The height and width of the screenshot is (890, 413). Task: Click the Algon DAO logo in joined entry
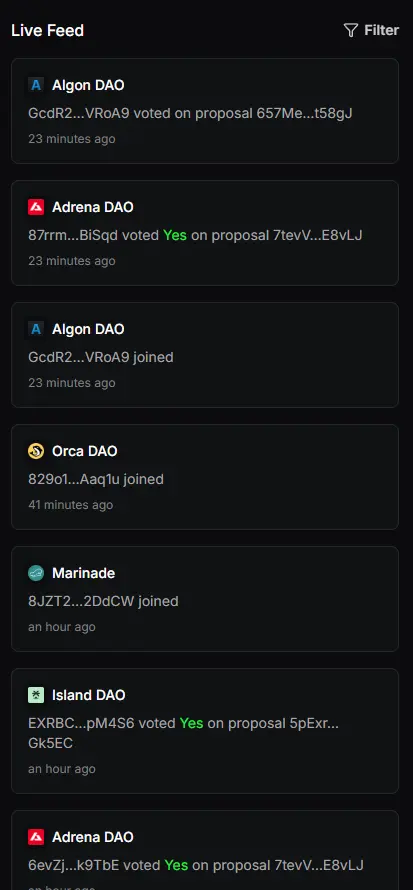pos(36,329)
